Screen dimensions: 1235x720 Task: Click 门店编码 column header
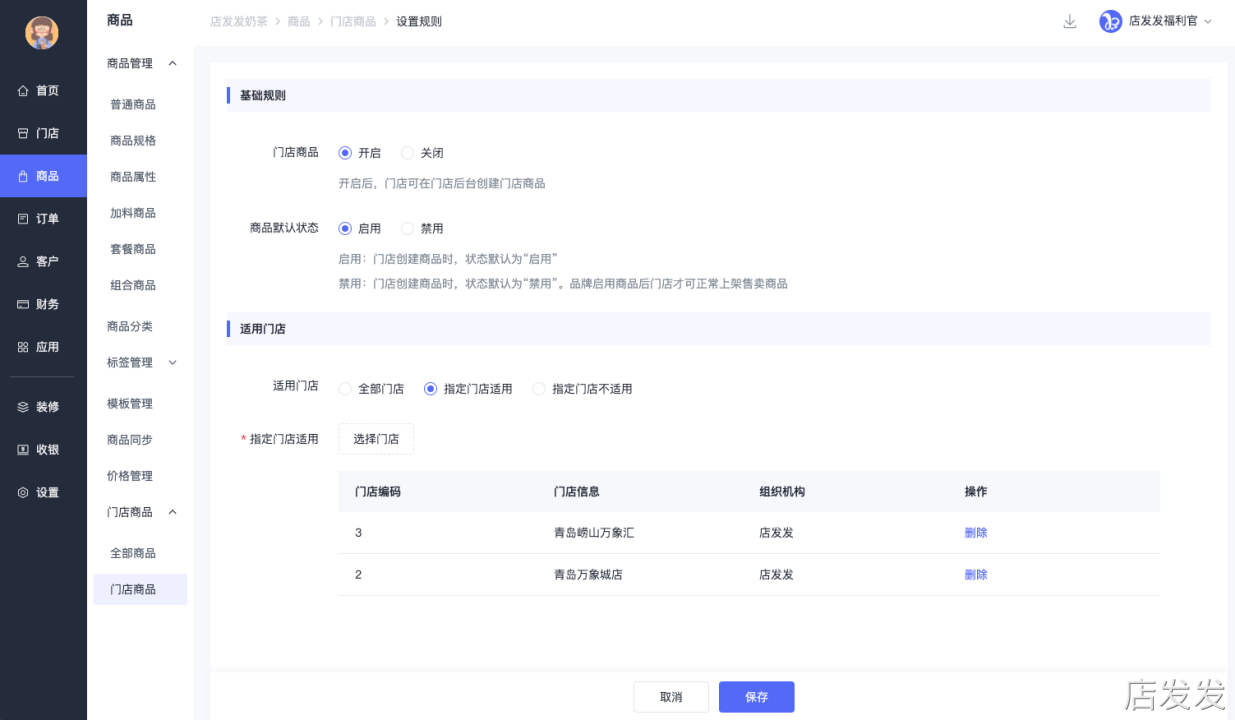(x=378, y=492)
